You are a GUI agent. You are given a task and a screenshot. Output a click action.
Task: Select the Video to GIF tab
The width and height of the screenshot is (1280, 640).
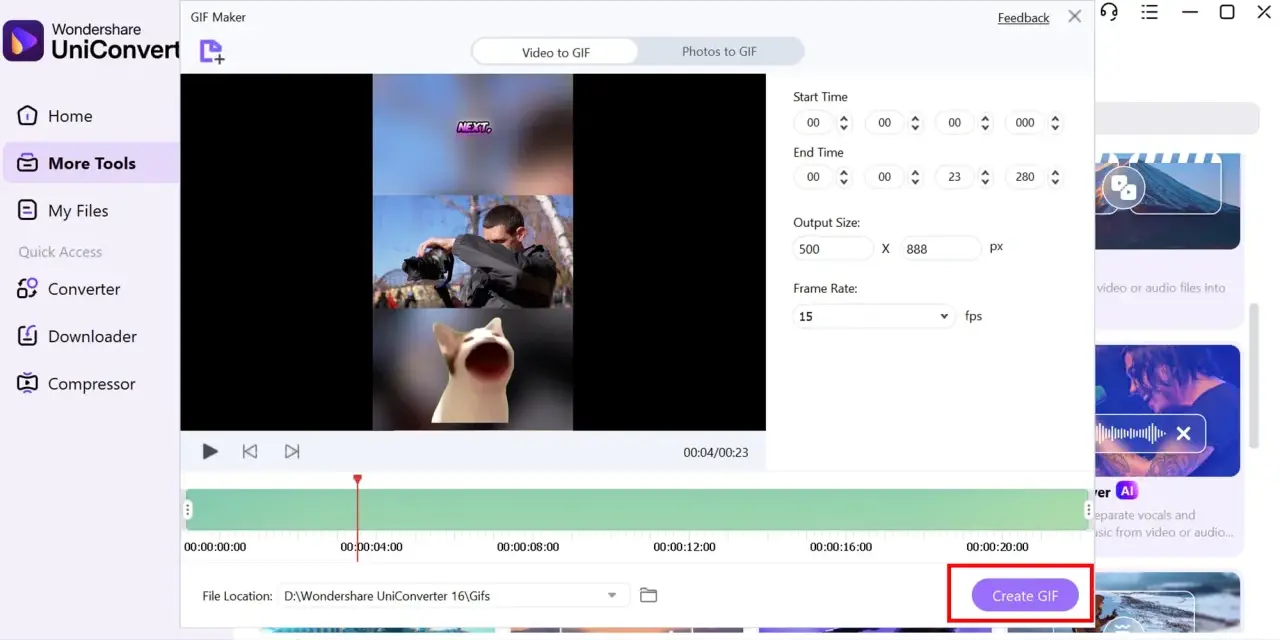tap(555, 52)
